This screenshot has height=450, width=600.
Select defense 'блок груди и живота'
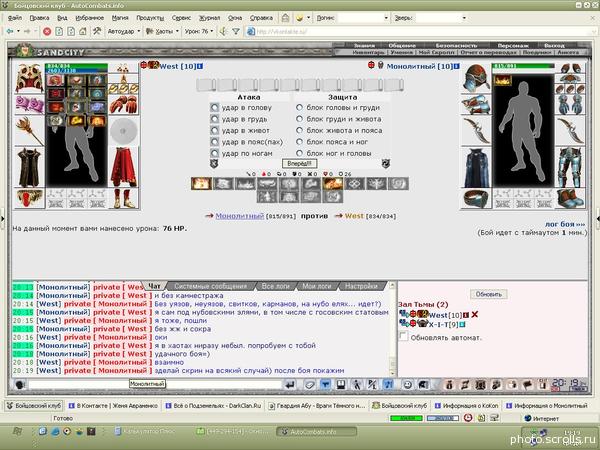(x=300, y=119)
